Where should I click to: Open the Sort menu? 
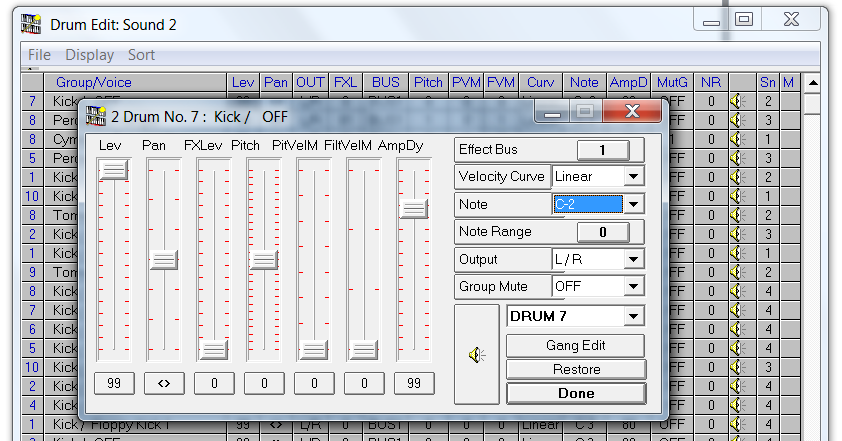[141, 55]
